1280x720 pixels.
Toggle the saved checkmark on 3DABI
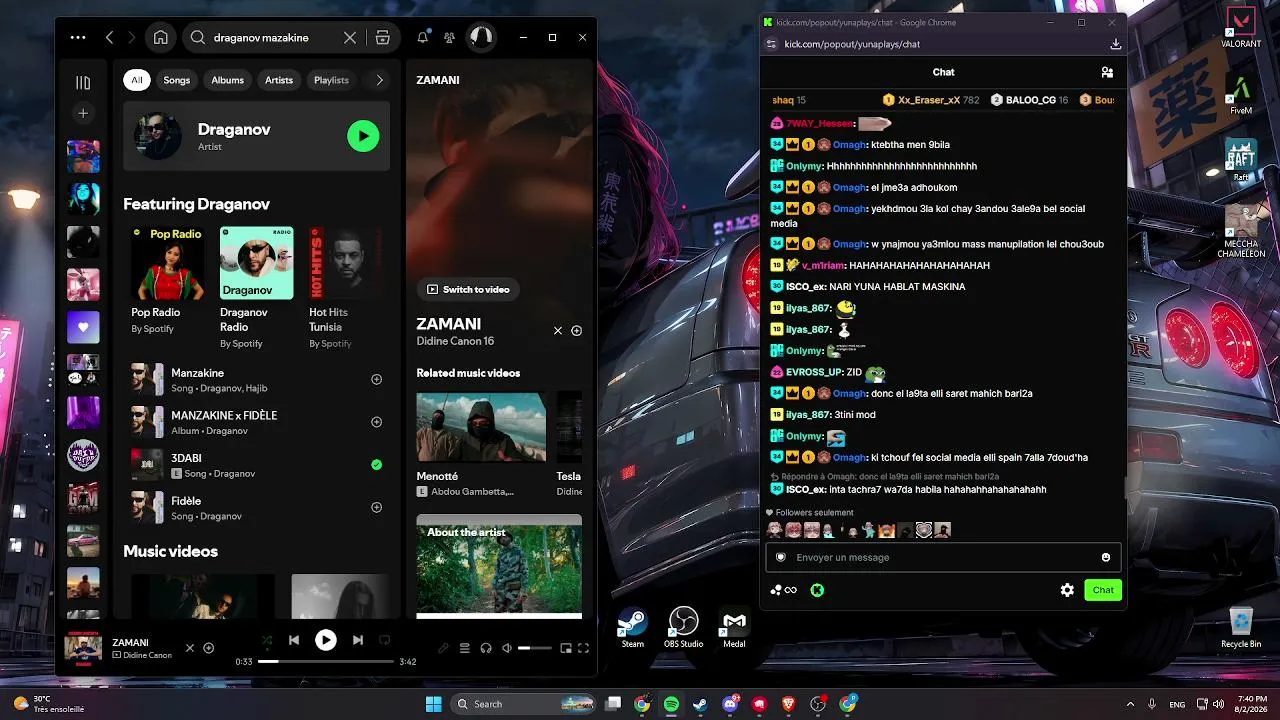[377, 465]
